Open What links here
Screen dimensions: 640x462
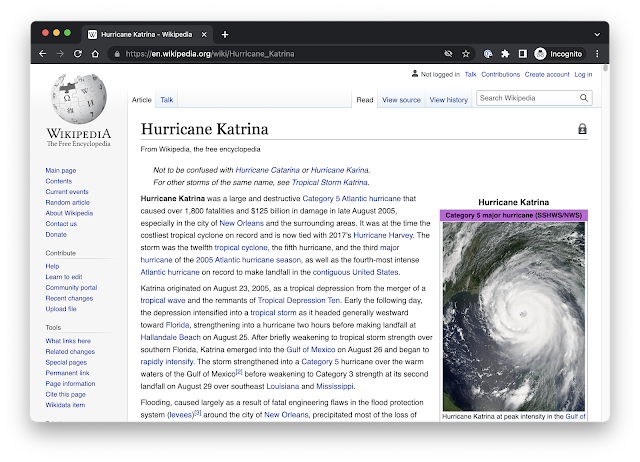tap(68, 341)
